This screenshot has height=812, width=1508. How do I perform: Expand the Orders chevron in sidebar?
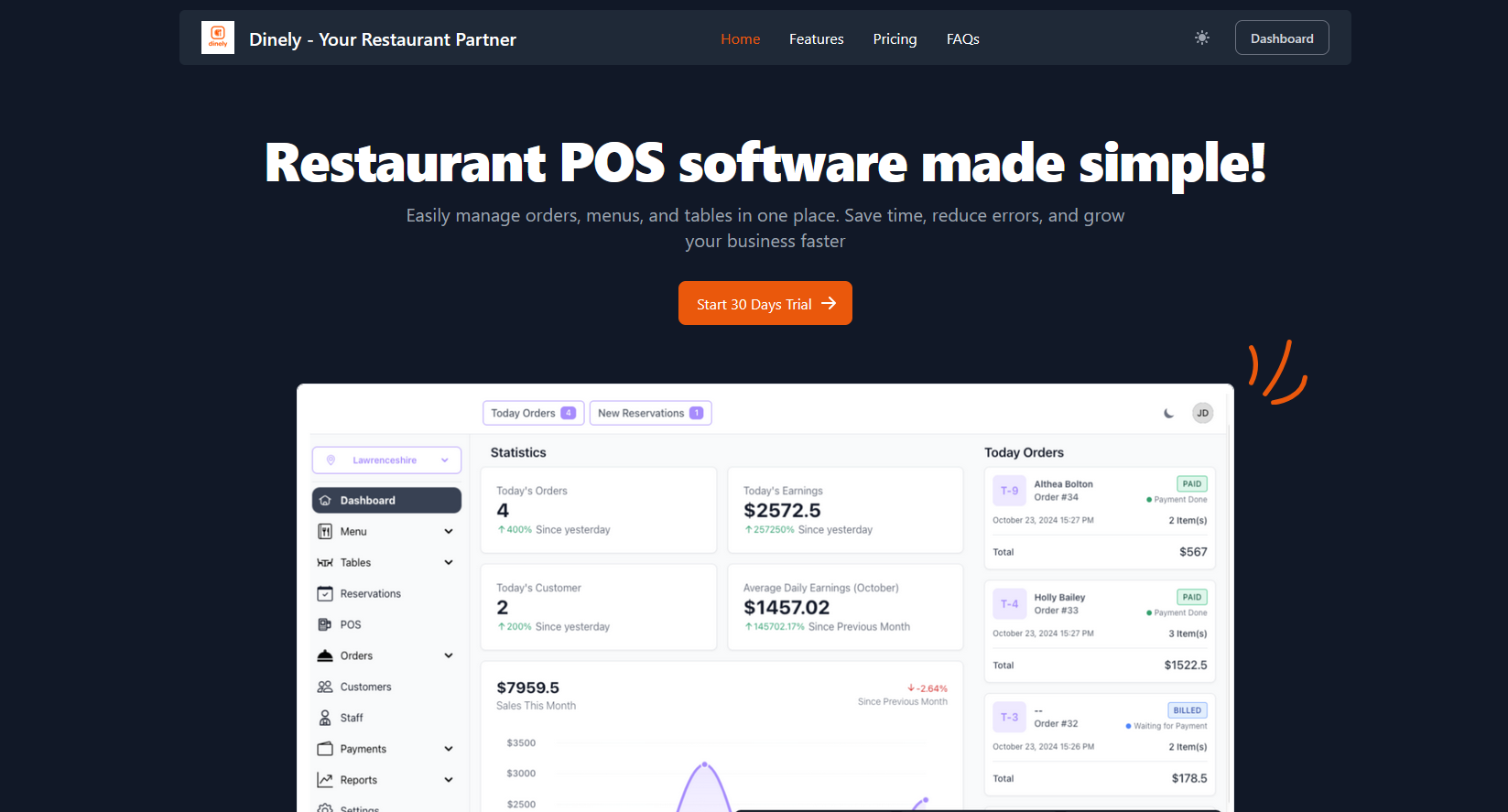[x=449, y=656]
